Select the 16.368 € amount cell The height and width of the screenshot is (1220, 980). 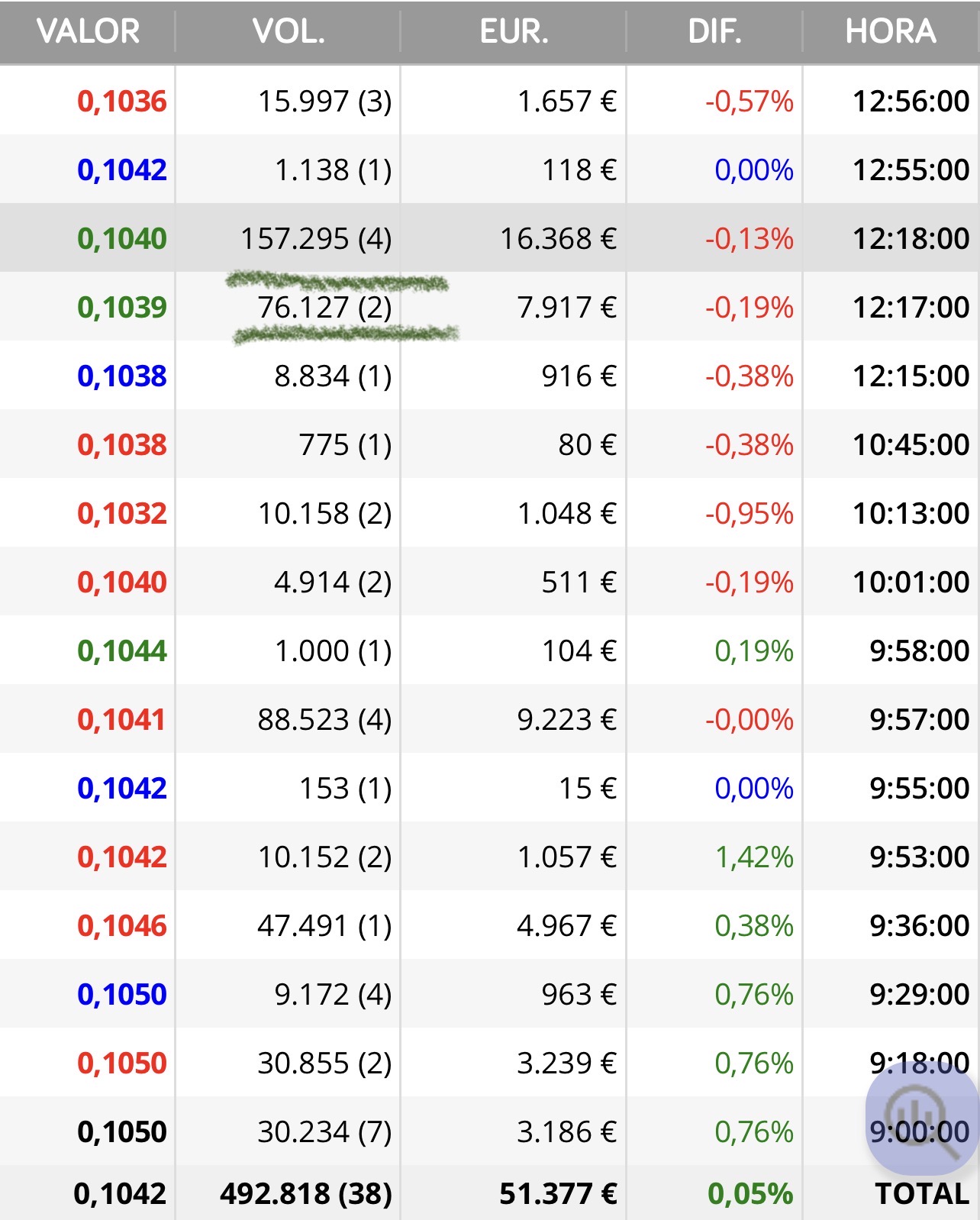coord(558,239)
